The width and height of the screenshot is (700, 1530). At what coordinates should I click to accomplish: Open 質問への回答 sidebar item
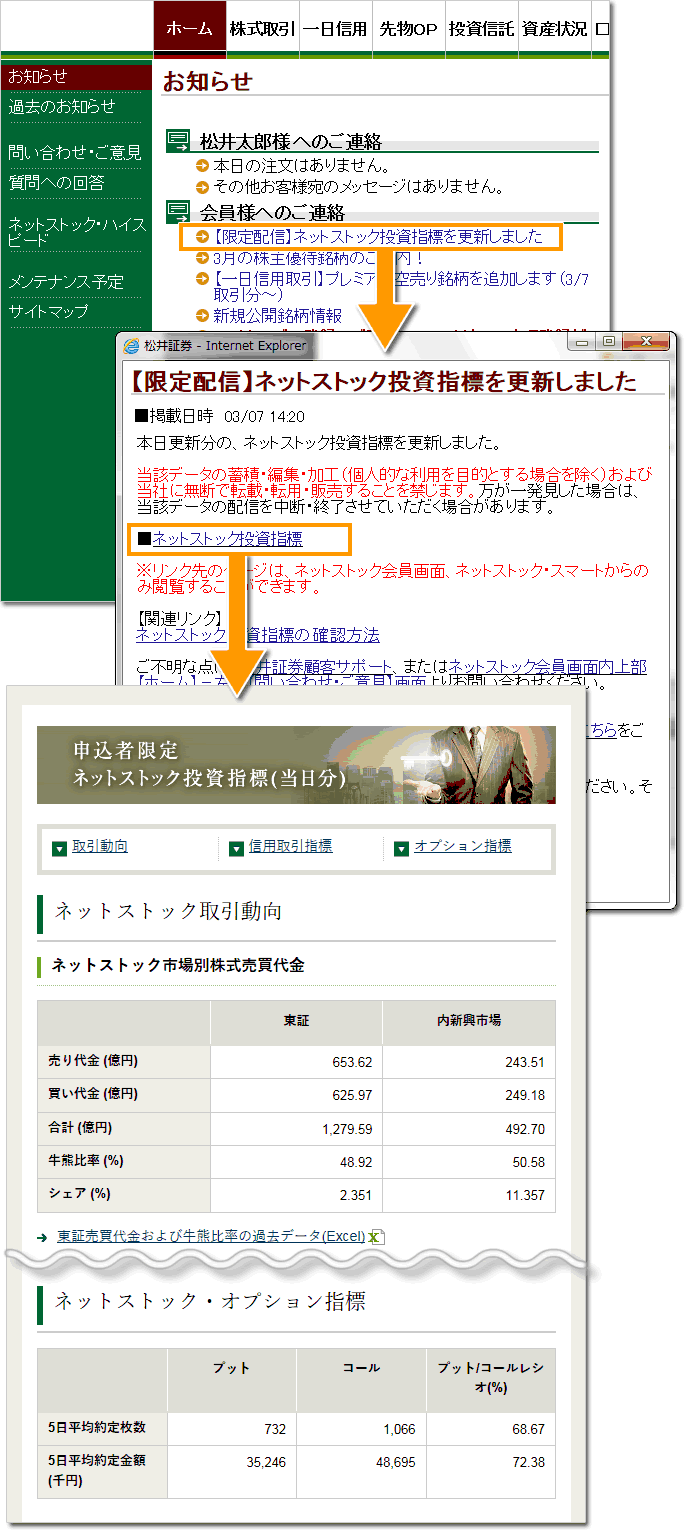pos(56,182)
